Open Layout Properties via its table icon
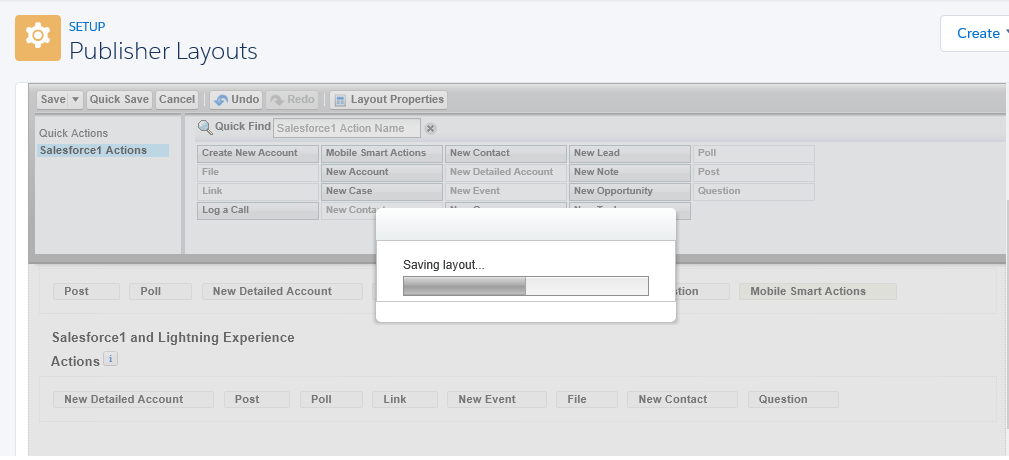1009x460 pixels. [x=340, y=100]
